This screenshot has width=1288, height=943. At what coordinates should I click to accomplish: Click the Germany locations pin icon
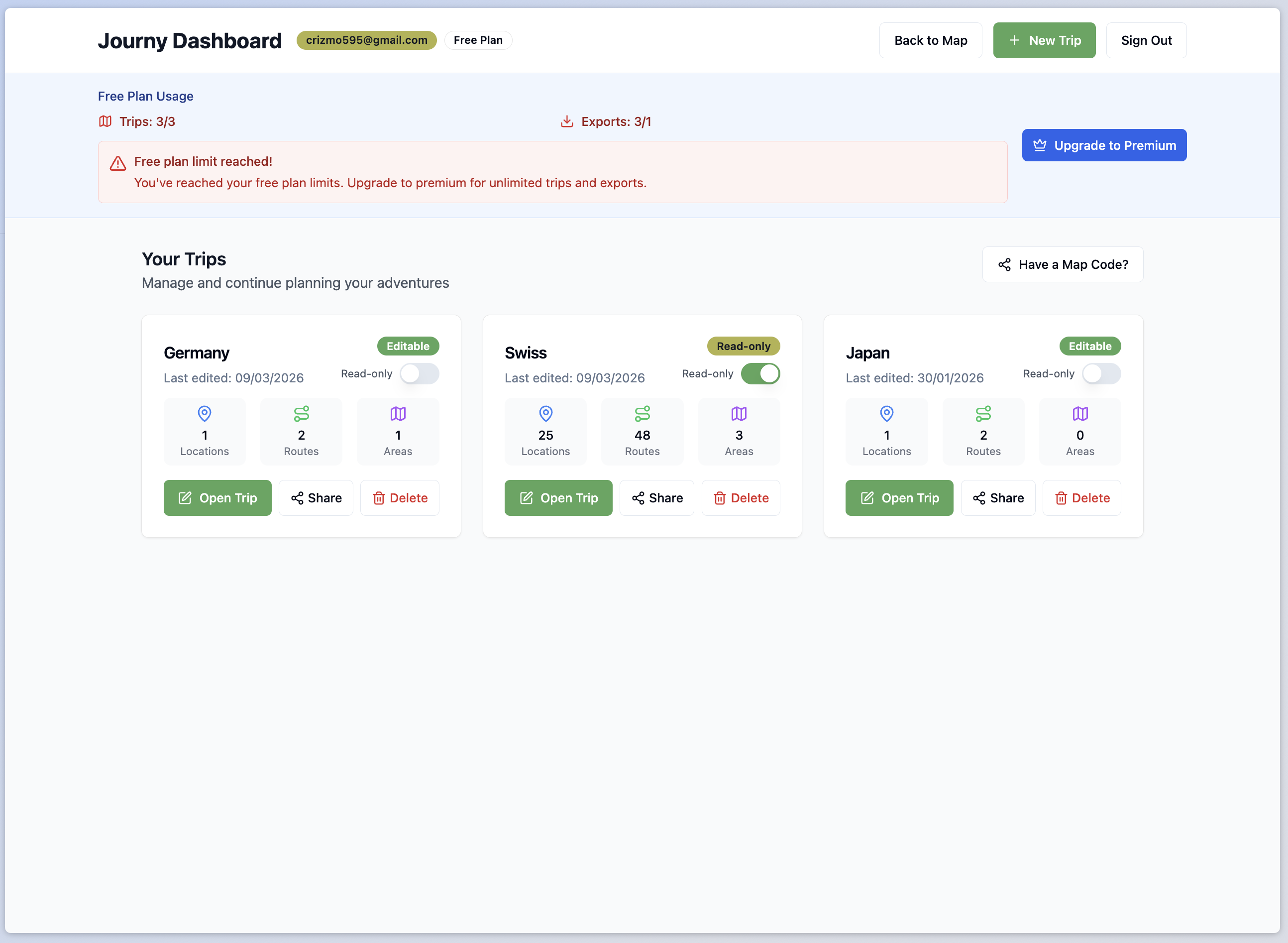coord(204,413)
